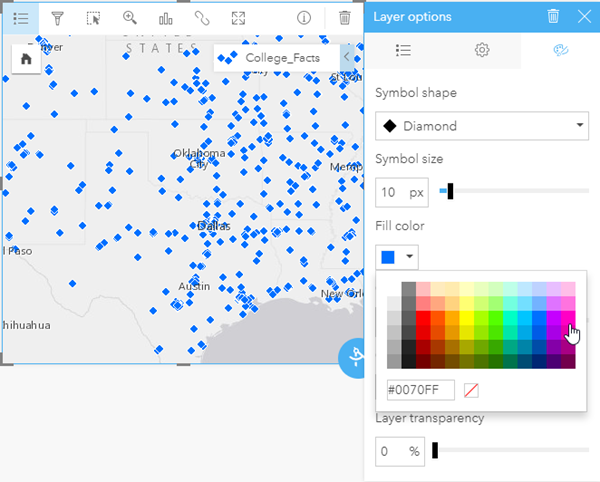Click the Dallas city label on map
The width and height of the screenshot is (600, 482).
tap(214, 226)
